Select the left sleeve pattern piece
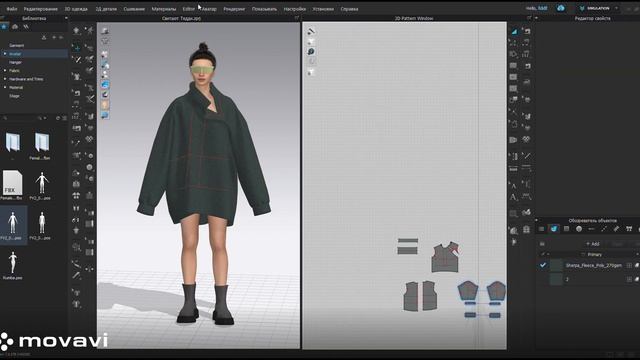Image resolution: width=640 pixels, height=360 pixels. point(468,291)
